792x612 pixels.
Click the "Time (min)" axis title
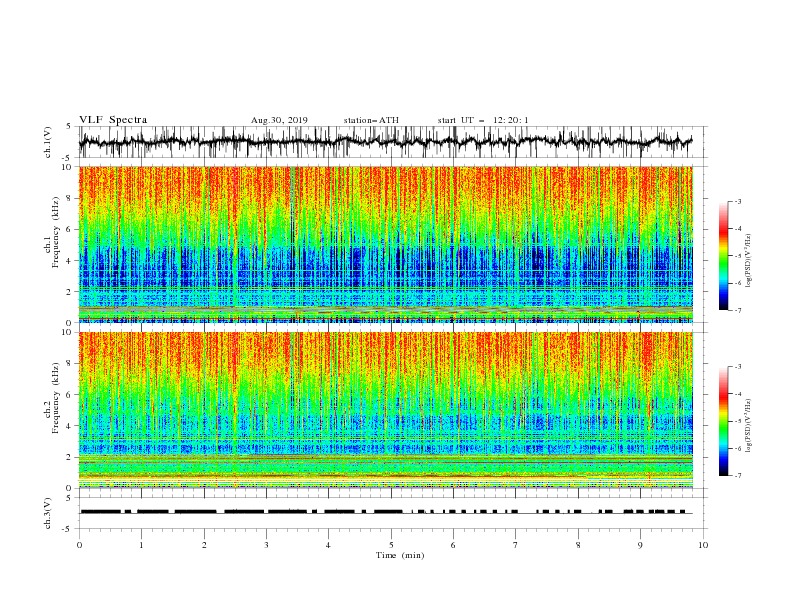click(x=400, y=555)
